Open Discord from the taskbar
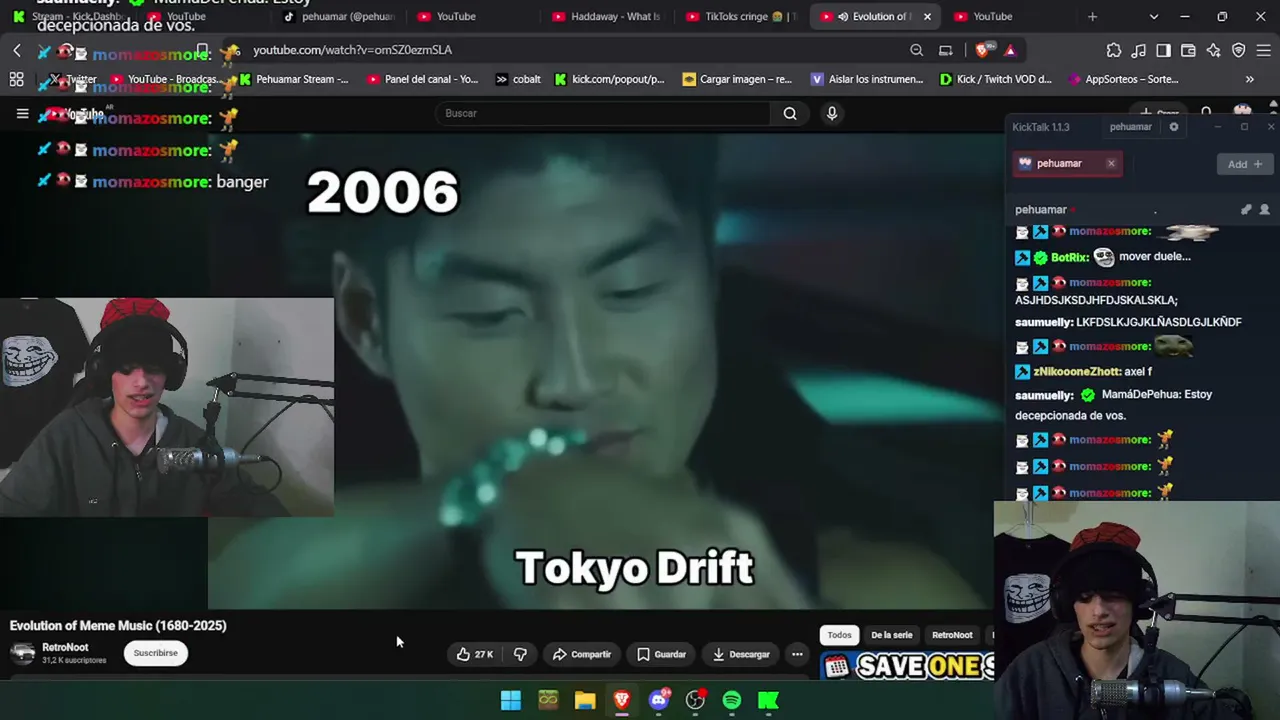This screenshot has width=1280, height=720. pos(659,700)
